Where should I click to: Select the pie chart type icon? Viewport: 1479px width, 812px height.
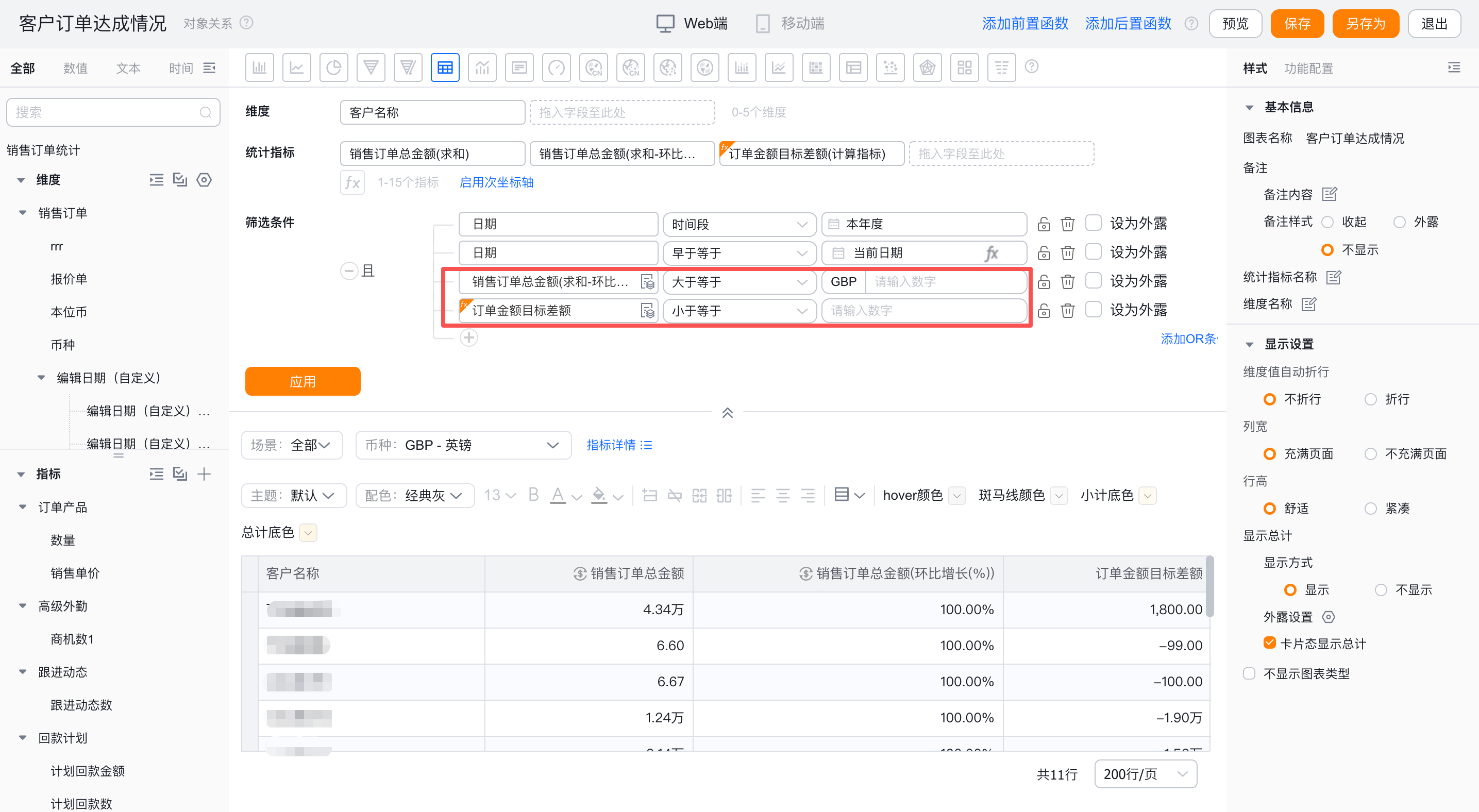pyautogui.click(x=333, y=67)
